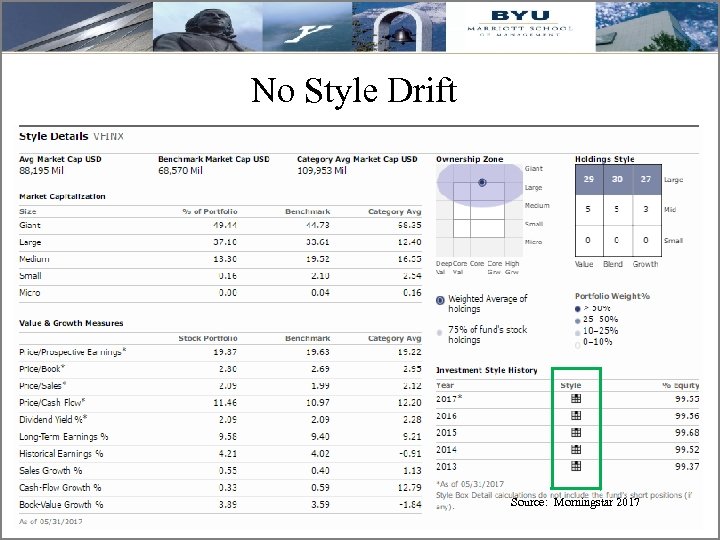Screen dimensions: 720x540
Task: Click the 'Price/Book' row label
Action: click(42, 369)
